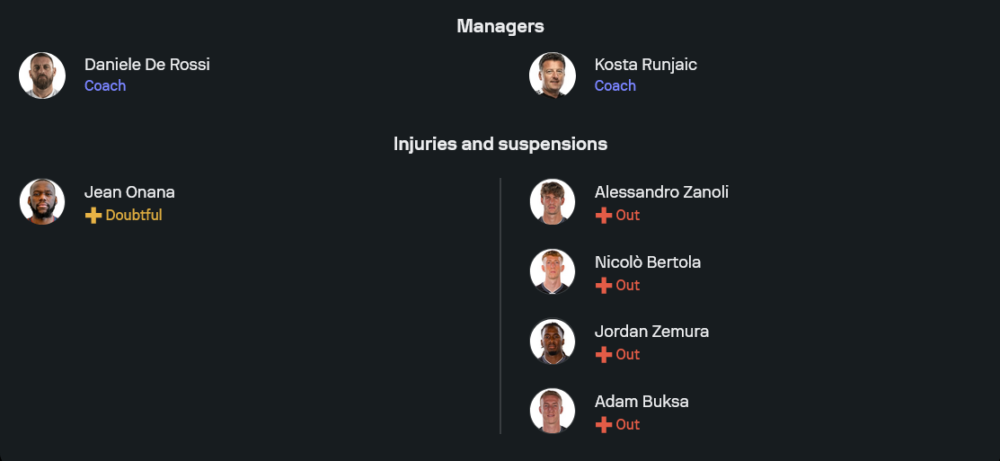Select the Jean Onana name
The width and height of the screenshot is (1000, 461).
tap(129, 192)
